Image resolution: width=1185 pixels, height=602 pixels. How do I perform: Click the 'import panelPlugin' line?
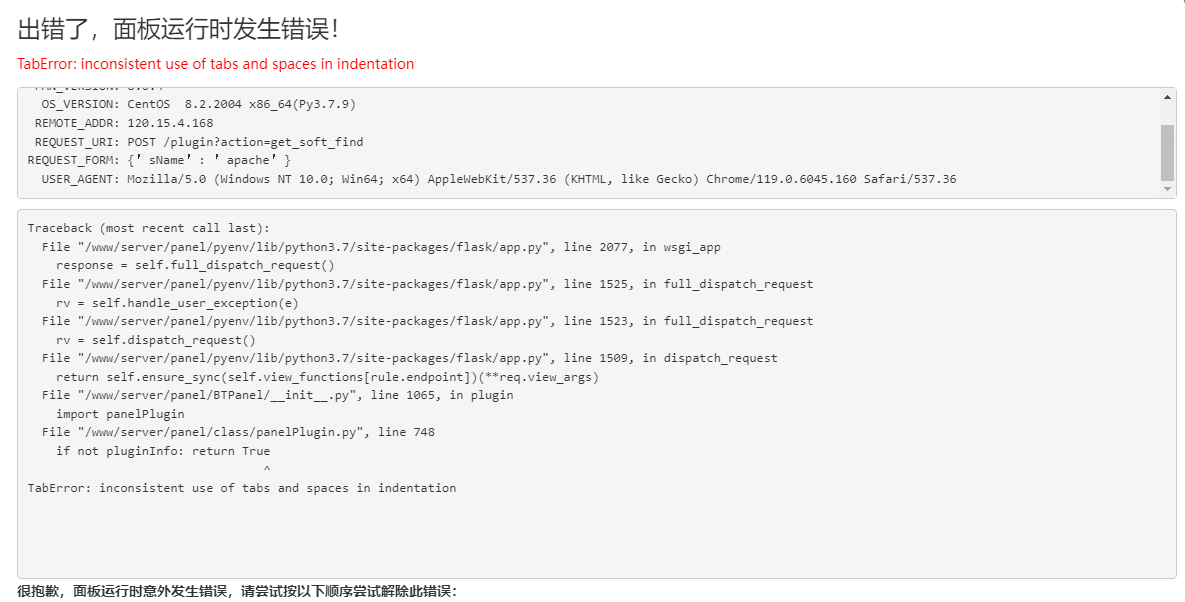[x=120, y=414]
